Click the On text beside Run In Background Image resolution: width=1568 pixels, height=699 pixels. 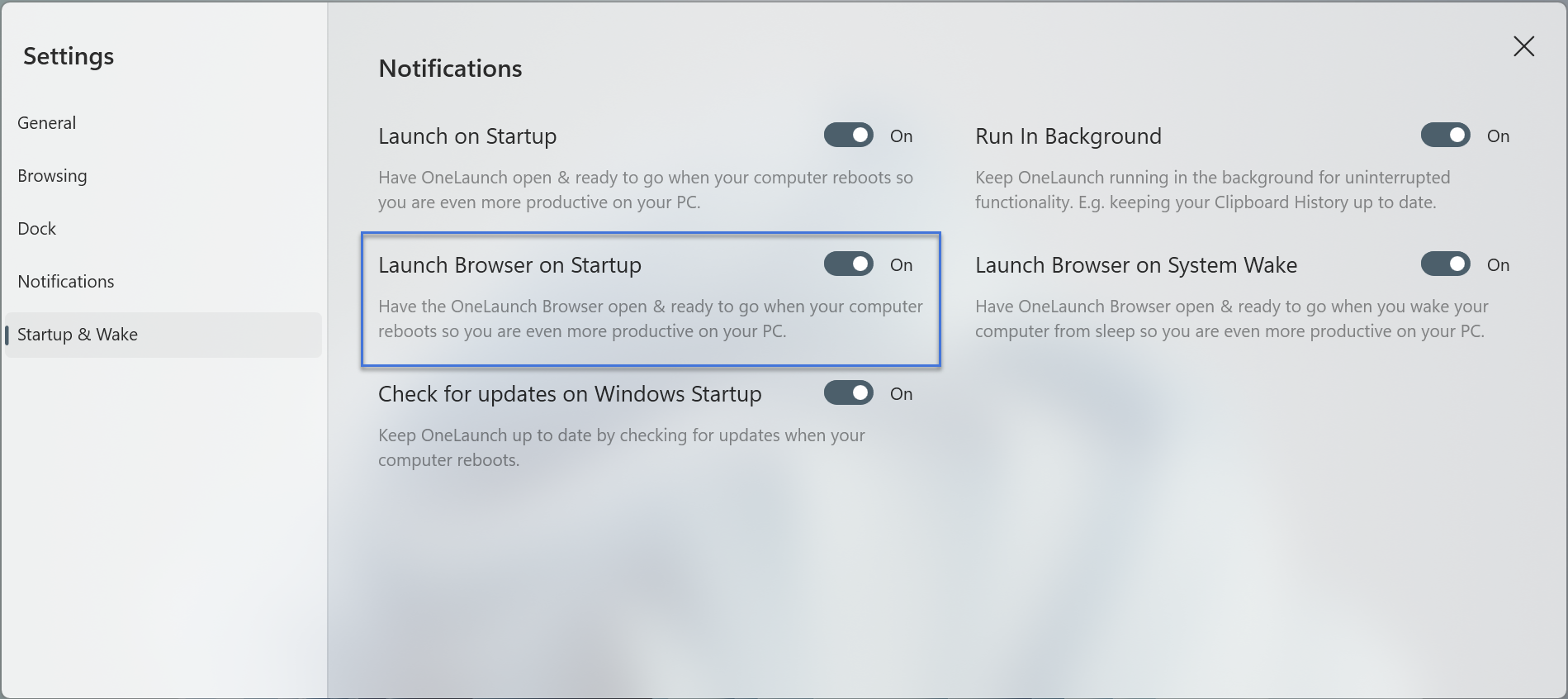pos(1498,136)
